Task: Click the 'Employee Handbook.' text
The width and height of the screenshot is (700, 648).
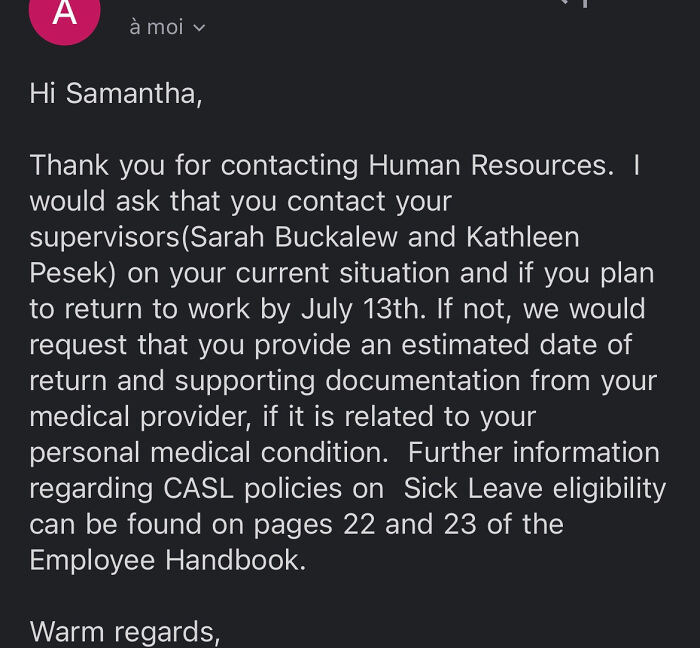Action: point(167,560)
